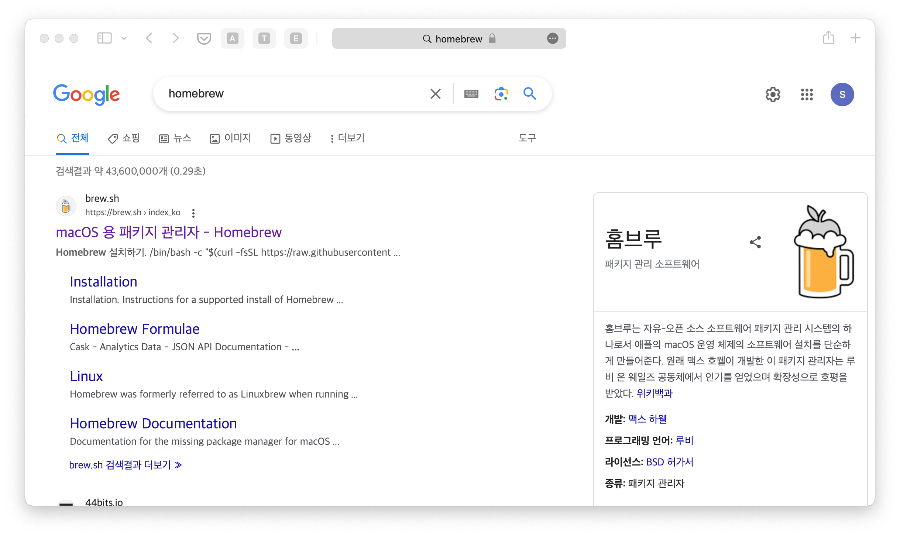
Task: Click the 'E' extension icon
Action: [x=296, y=38]
